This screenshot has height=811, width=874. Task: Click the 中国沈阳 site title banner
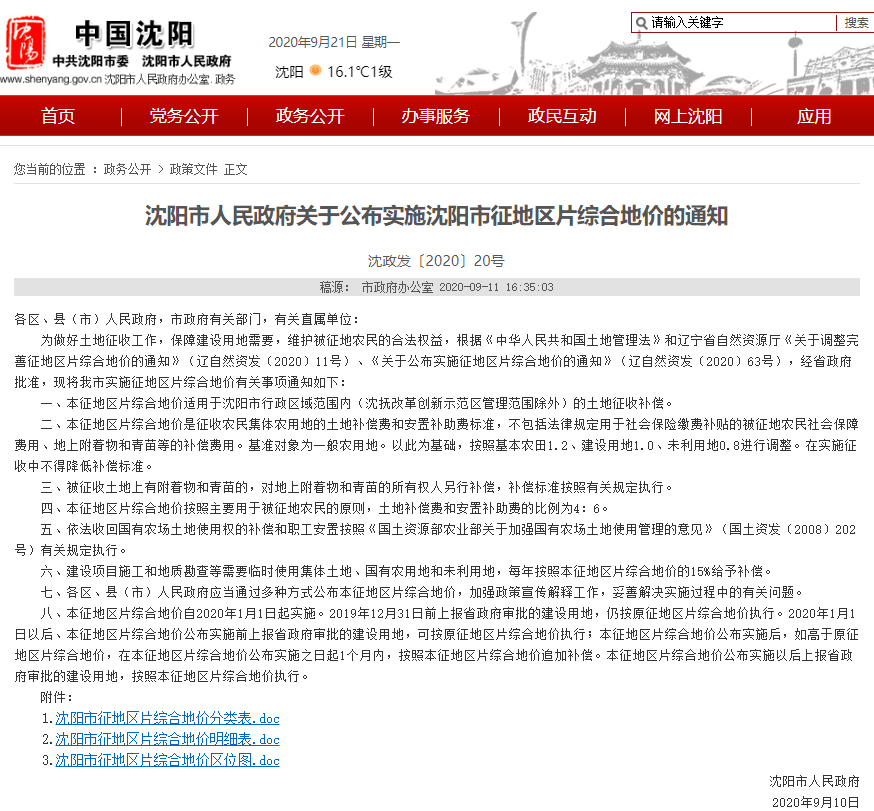coord(136,32)
